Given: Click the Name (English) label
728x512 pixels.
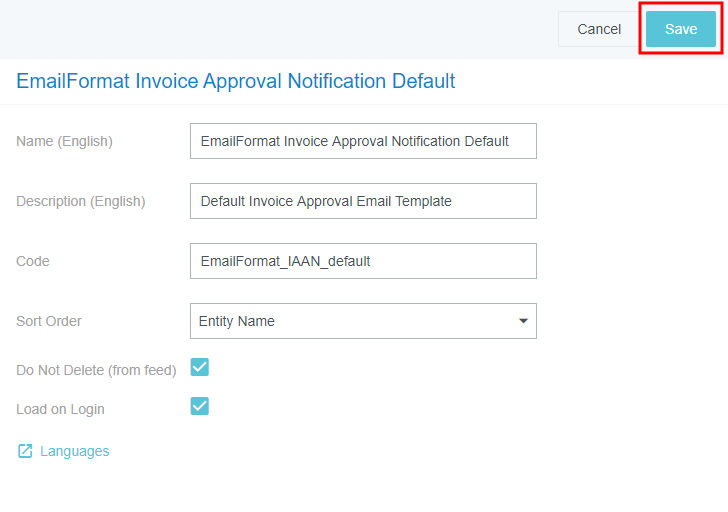Looking at the screenshot, I should [64, 141].
